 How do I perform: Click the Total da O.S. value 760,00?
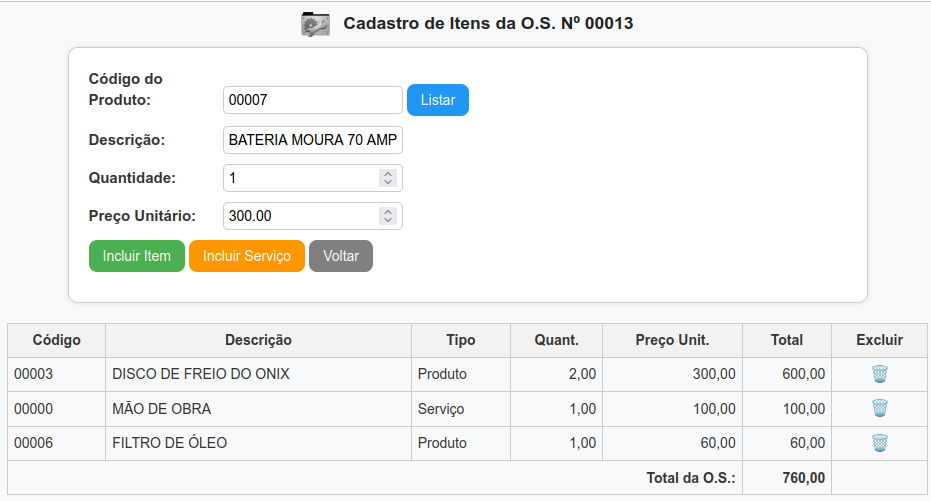(x=802, y=478)
